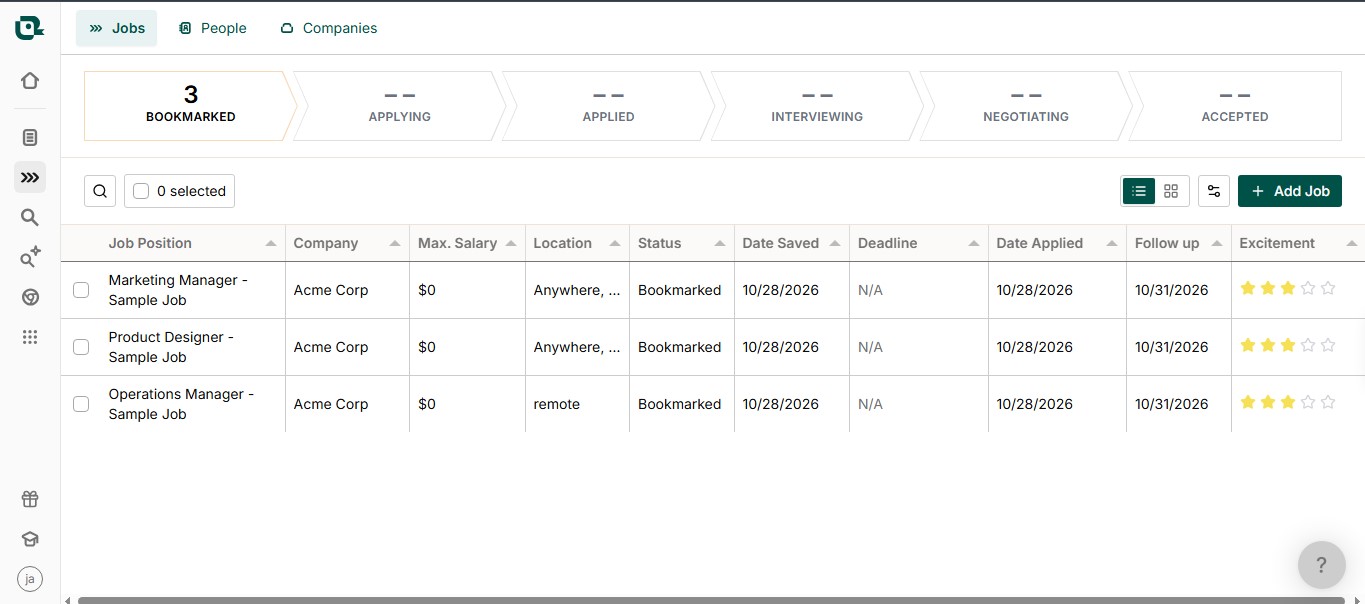Set Product Designer excitement to four stars
This screenshot has width=1365, height=604.
tap(1308, 345)
